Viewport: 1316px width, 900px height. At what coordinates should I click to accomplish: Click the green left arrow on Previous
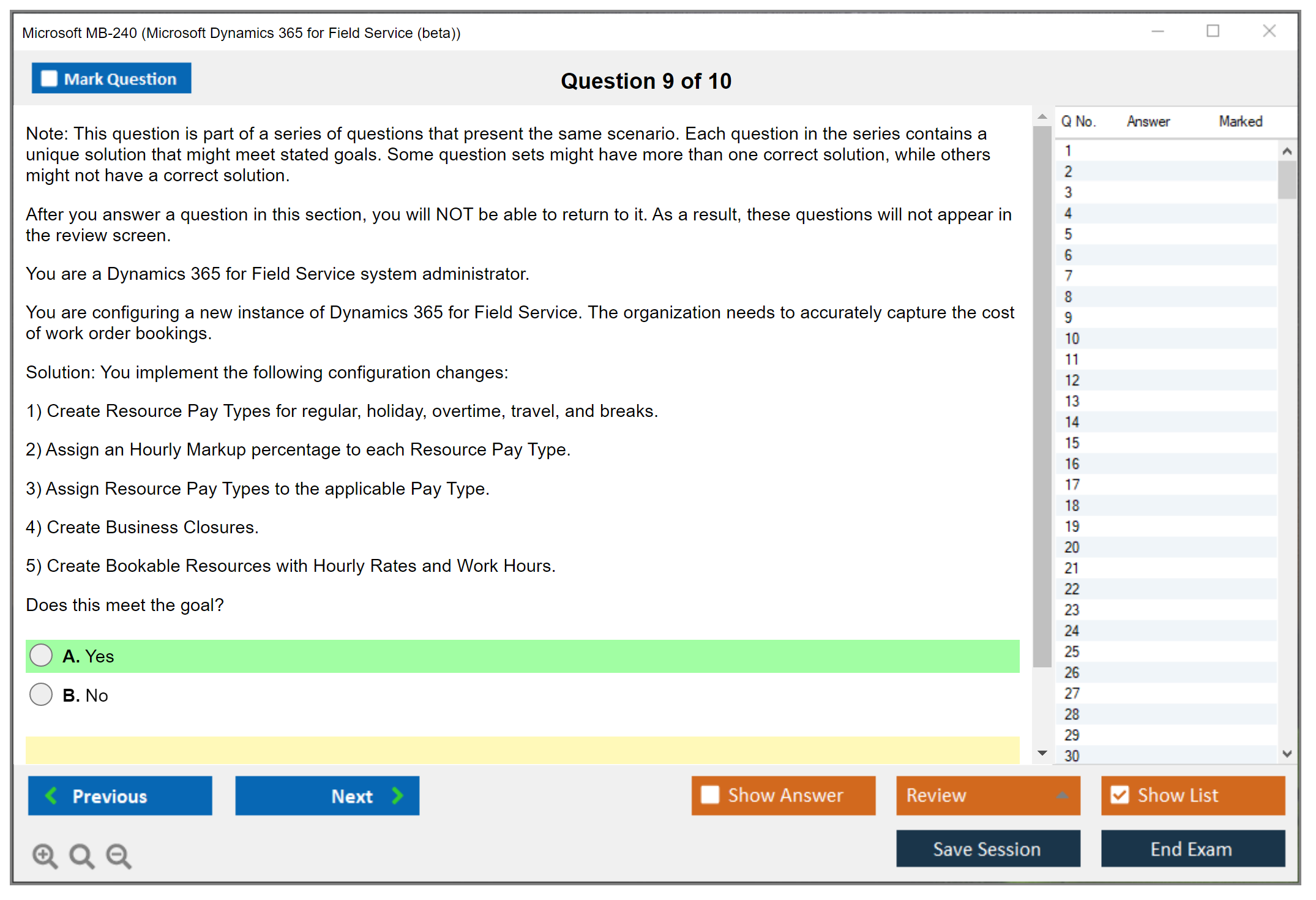(x=51, y=795)
